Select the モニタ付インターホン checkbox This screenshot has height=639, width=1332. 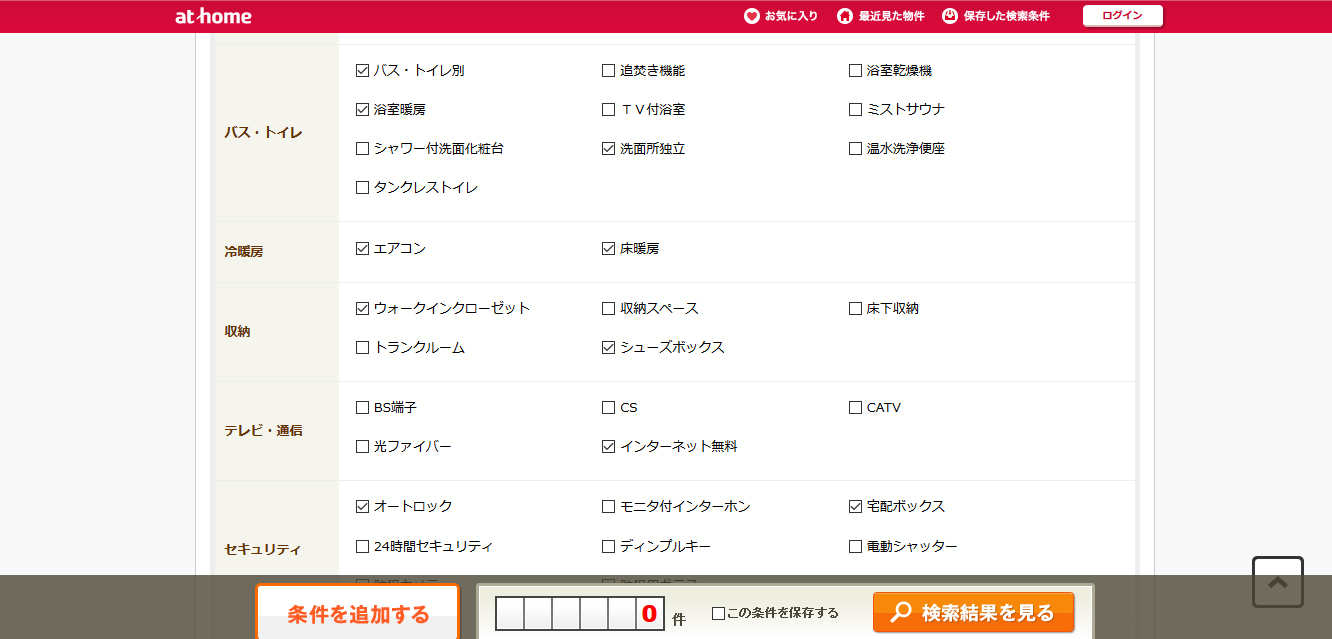coord(608,507)
